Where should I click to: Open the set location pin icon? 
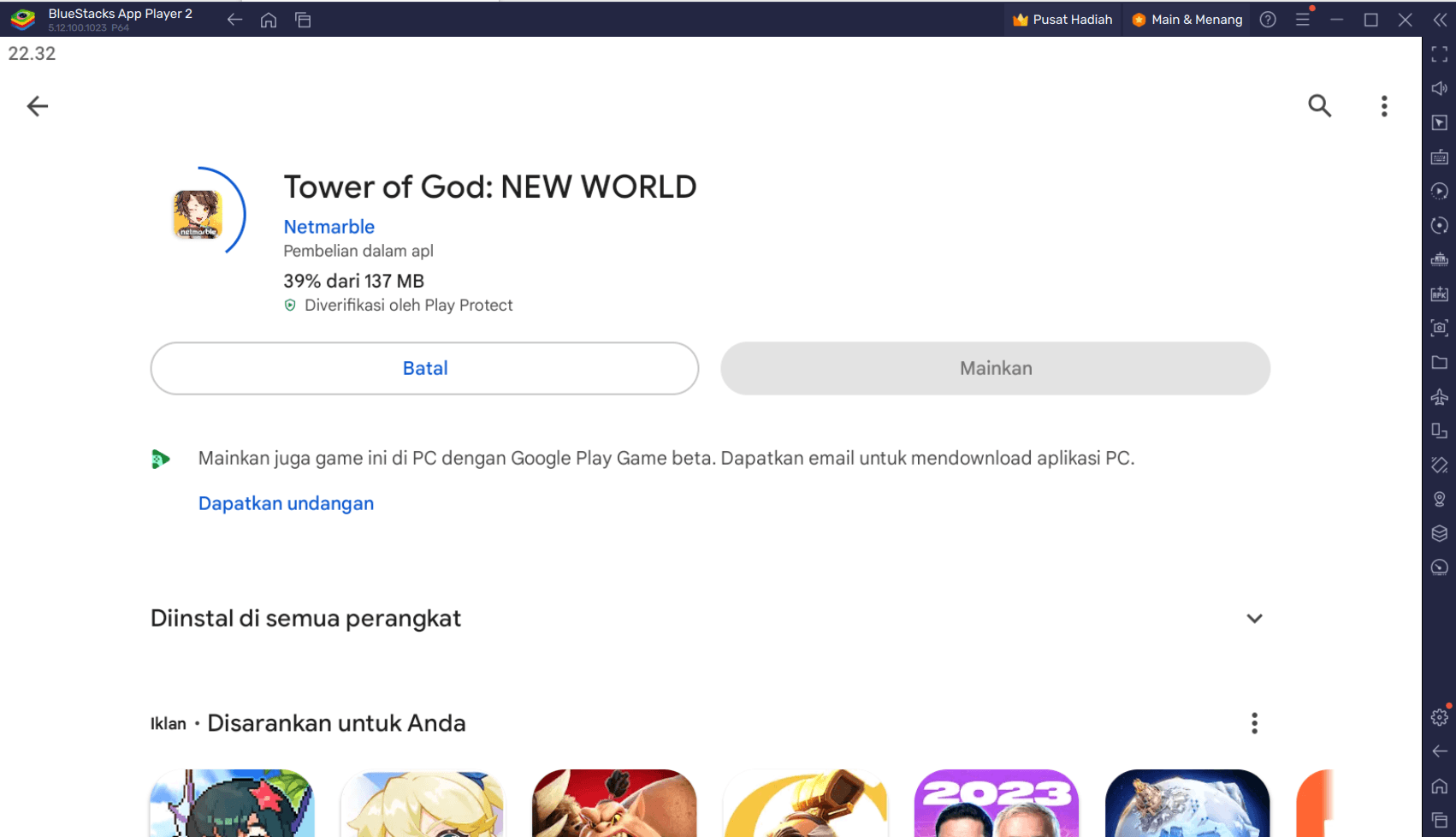[x=1440, y=499]
